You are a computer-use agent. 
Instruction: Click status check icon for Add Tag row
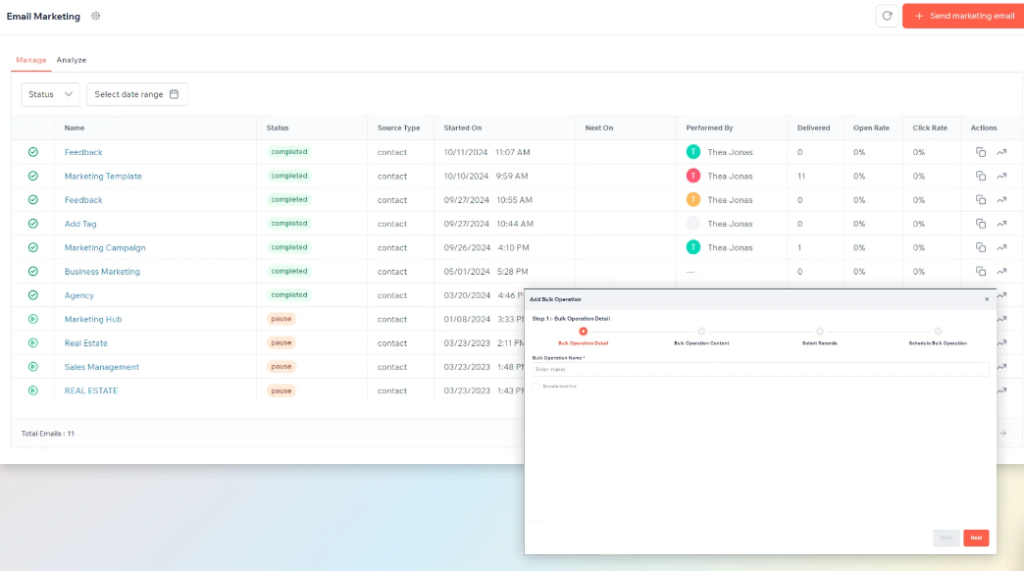tap(33, 223)
